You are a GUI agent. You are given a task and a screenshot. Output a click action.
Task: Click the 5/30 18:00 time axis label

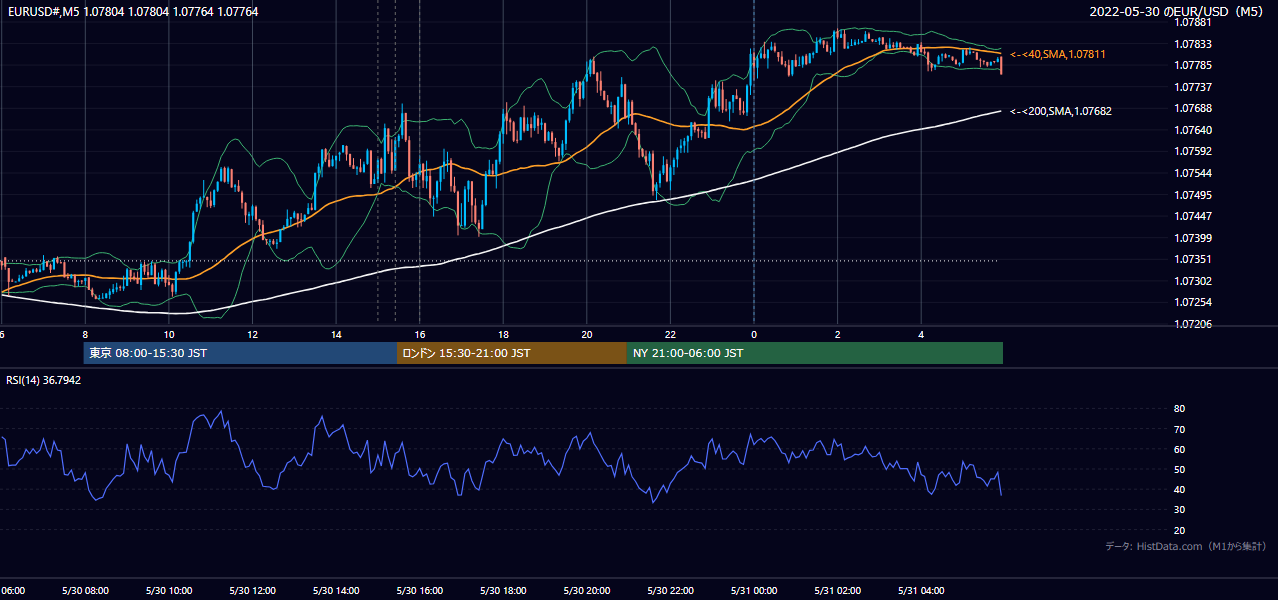point(503,591)
